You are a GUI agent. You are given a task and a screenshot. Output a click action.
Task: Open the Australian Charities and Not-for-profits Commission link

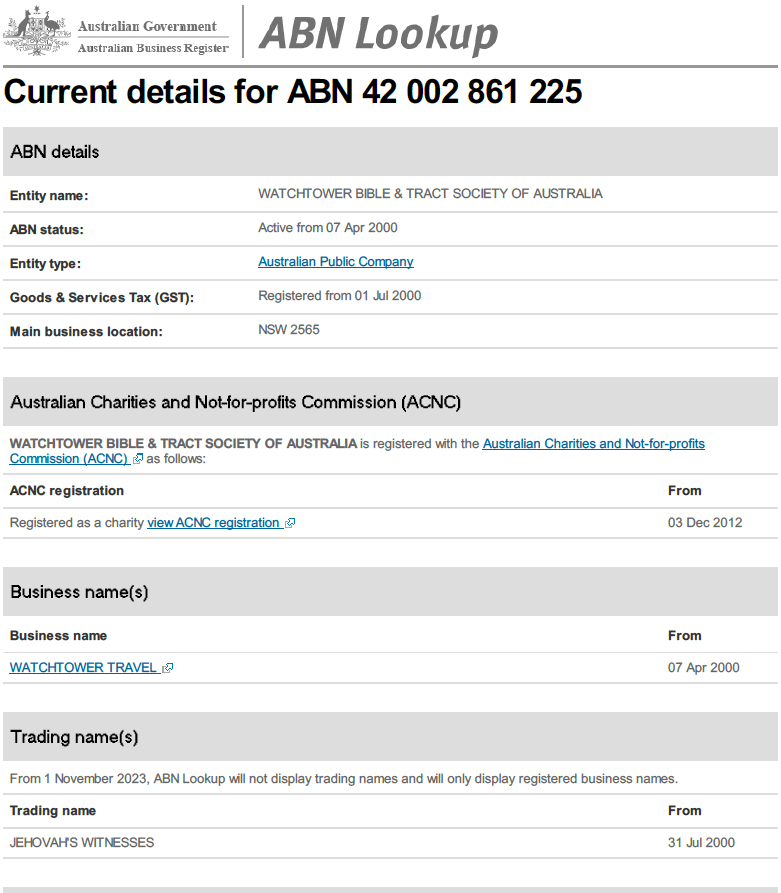(x=593, y=443)
